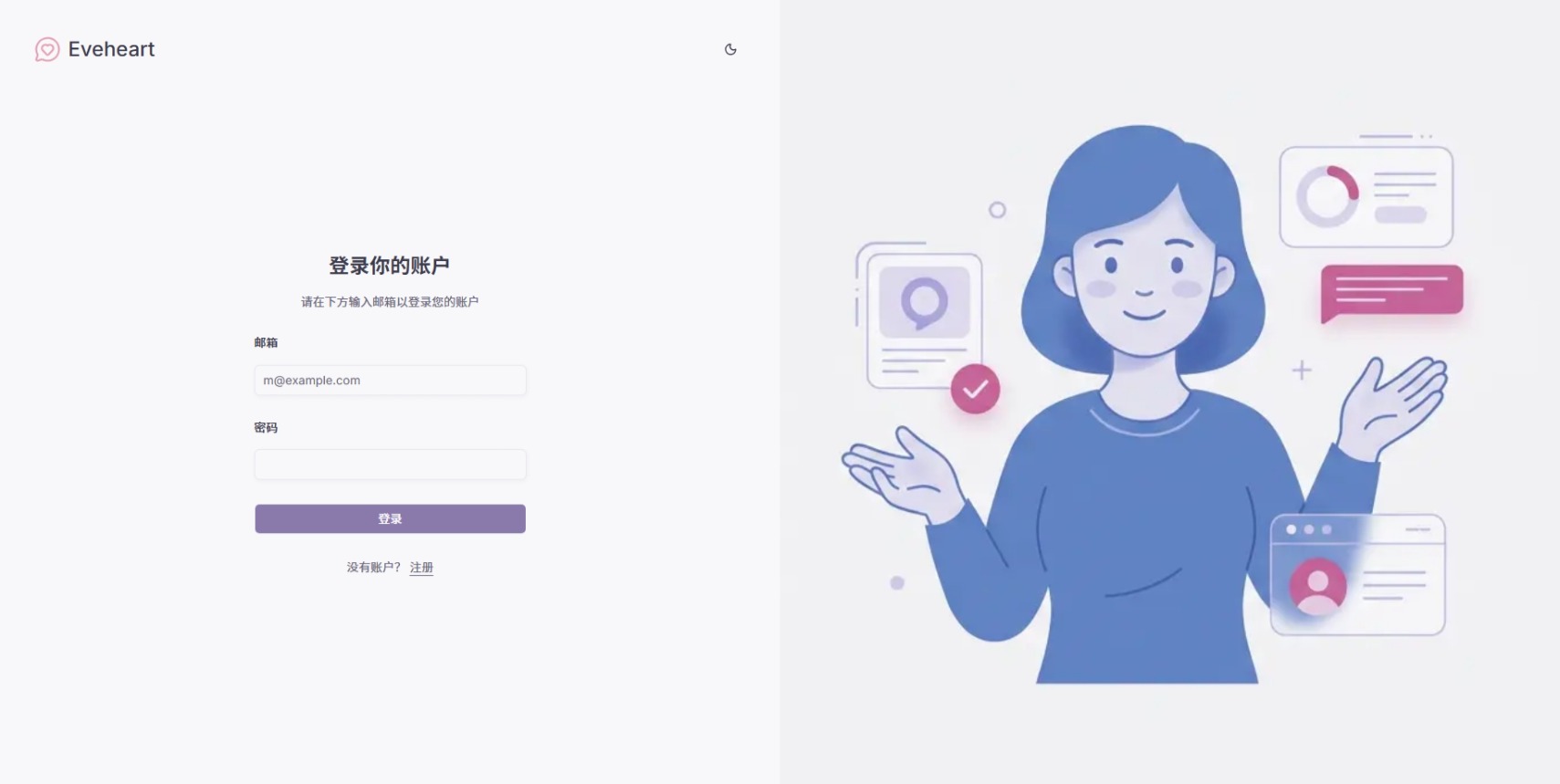The image size is (1560, 784).
Task: Open the 注册 sign-up link
Action: coord(422,567)
